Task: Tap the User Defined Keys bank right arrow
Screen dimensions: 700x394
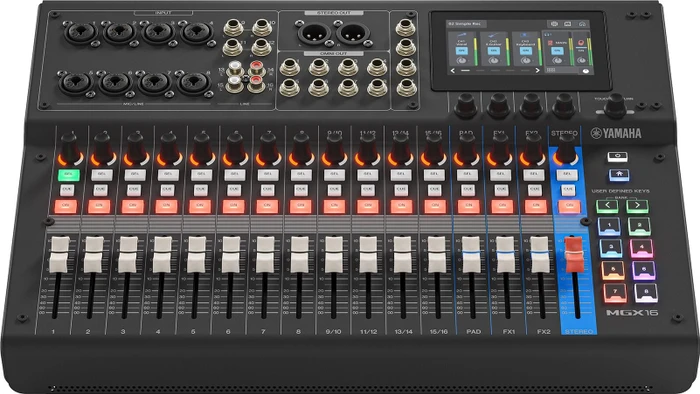Action: [637, 206]
